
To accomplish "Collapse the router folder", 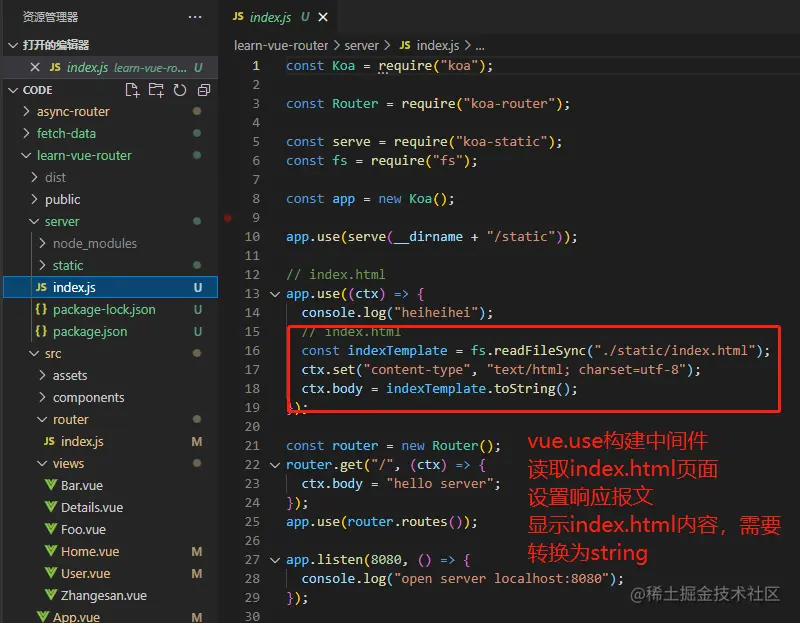I will click(x=42, y=419).
